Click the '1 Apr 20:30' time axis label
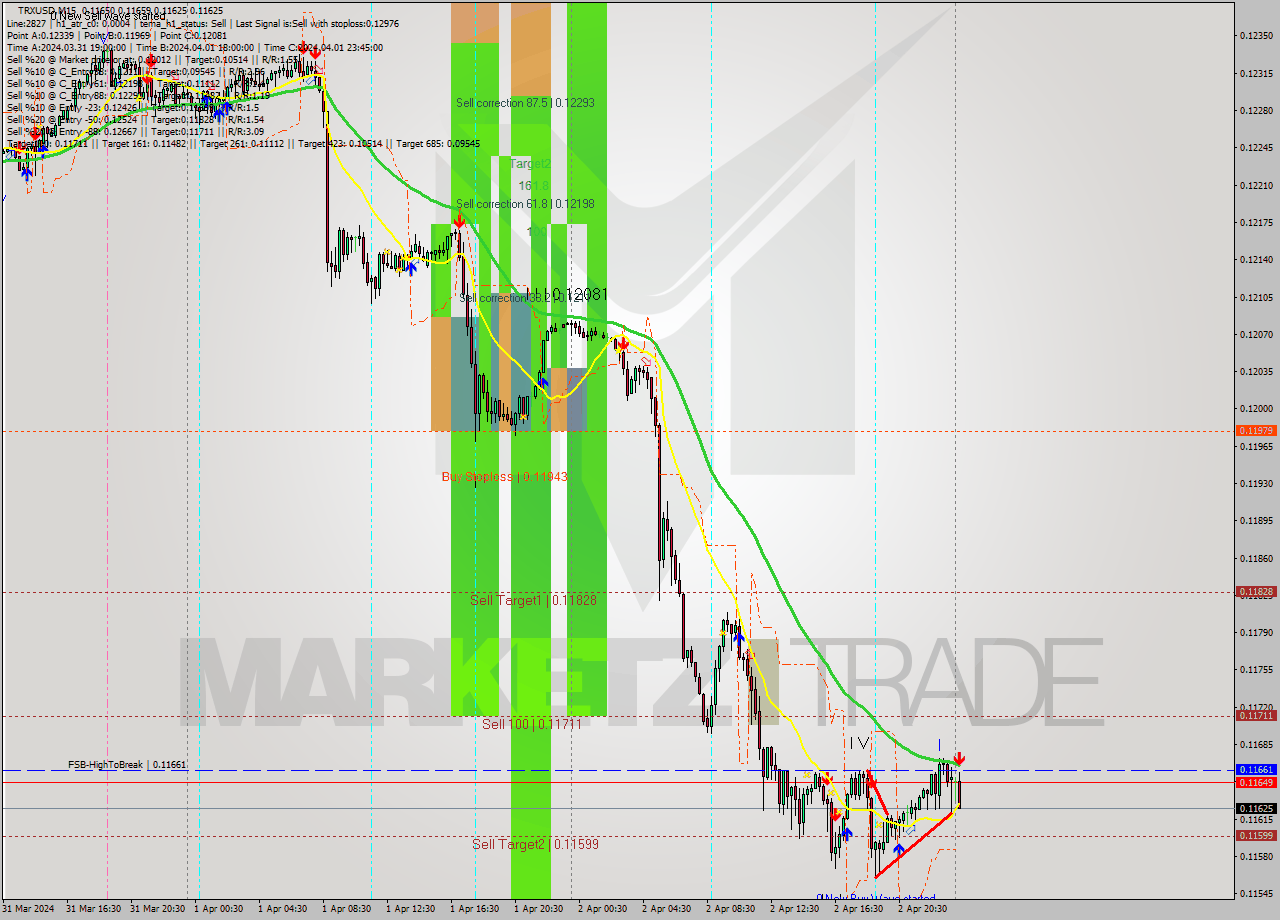This screenshot has width=1280, height=920. click(x=541, y=909)
